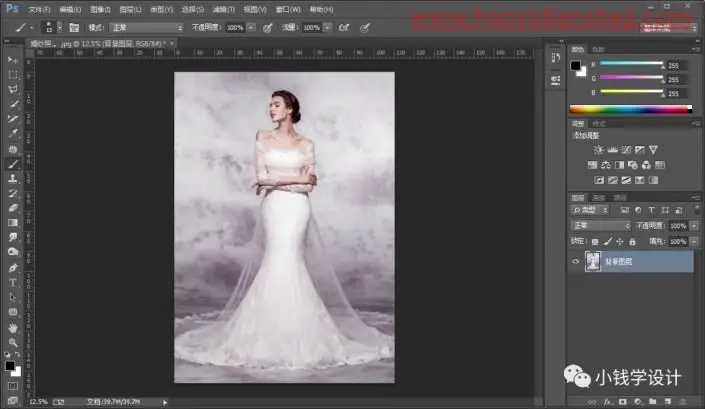Click the Curves adjustment icon
Screen dimensions: 705x409
(626, 150)
